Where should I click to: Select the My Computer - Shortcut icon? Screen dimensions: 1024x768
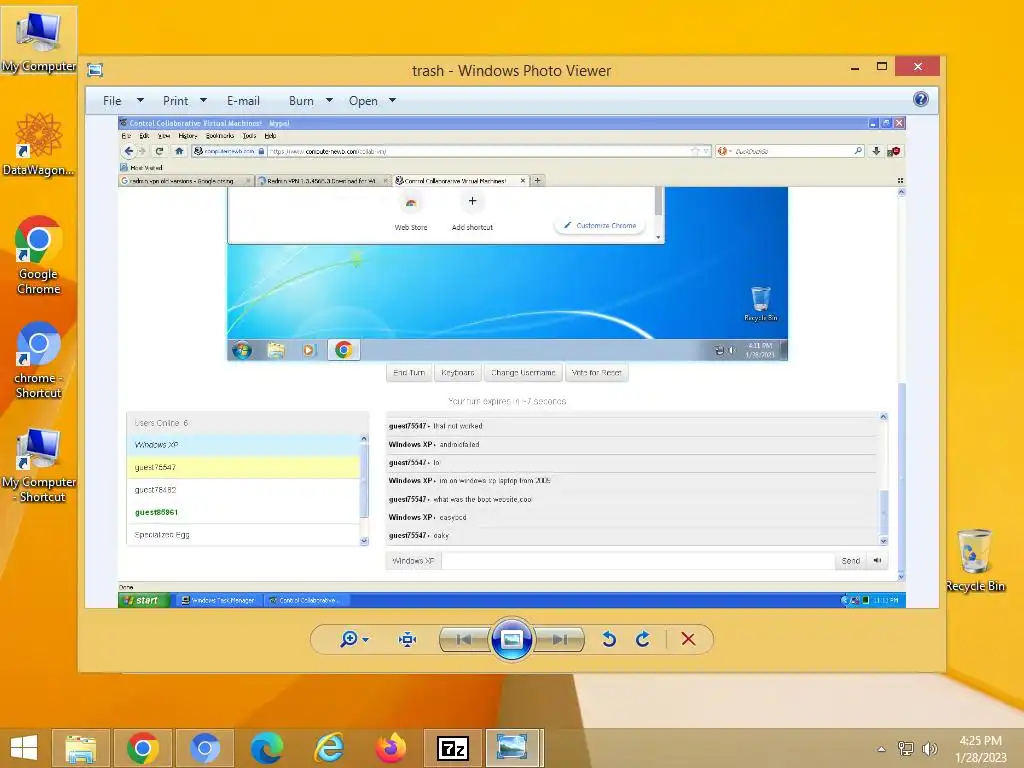[39, 465]
